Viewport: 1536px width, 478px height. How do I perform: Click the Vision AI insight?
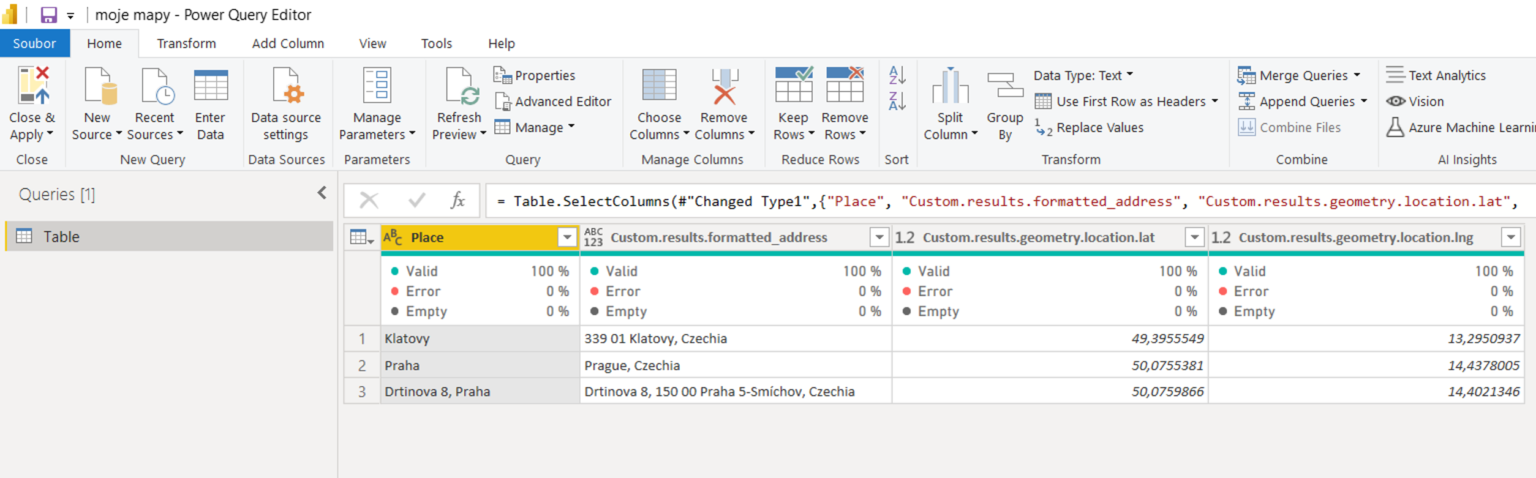point(1415,101)
